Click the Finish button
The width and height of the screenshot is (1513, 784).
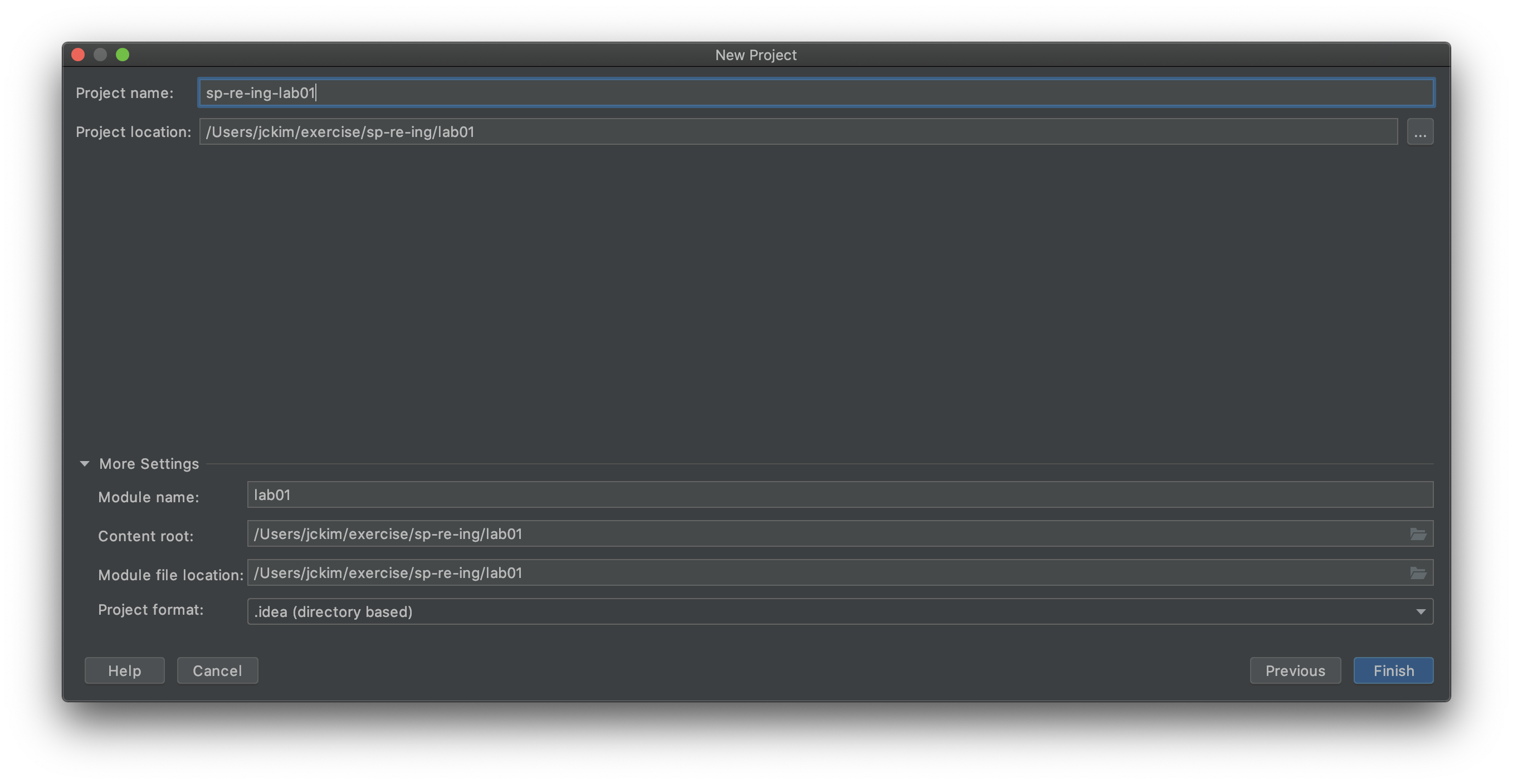coord(1393,670)
